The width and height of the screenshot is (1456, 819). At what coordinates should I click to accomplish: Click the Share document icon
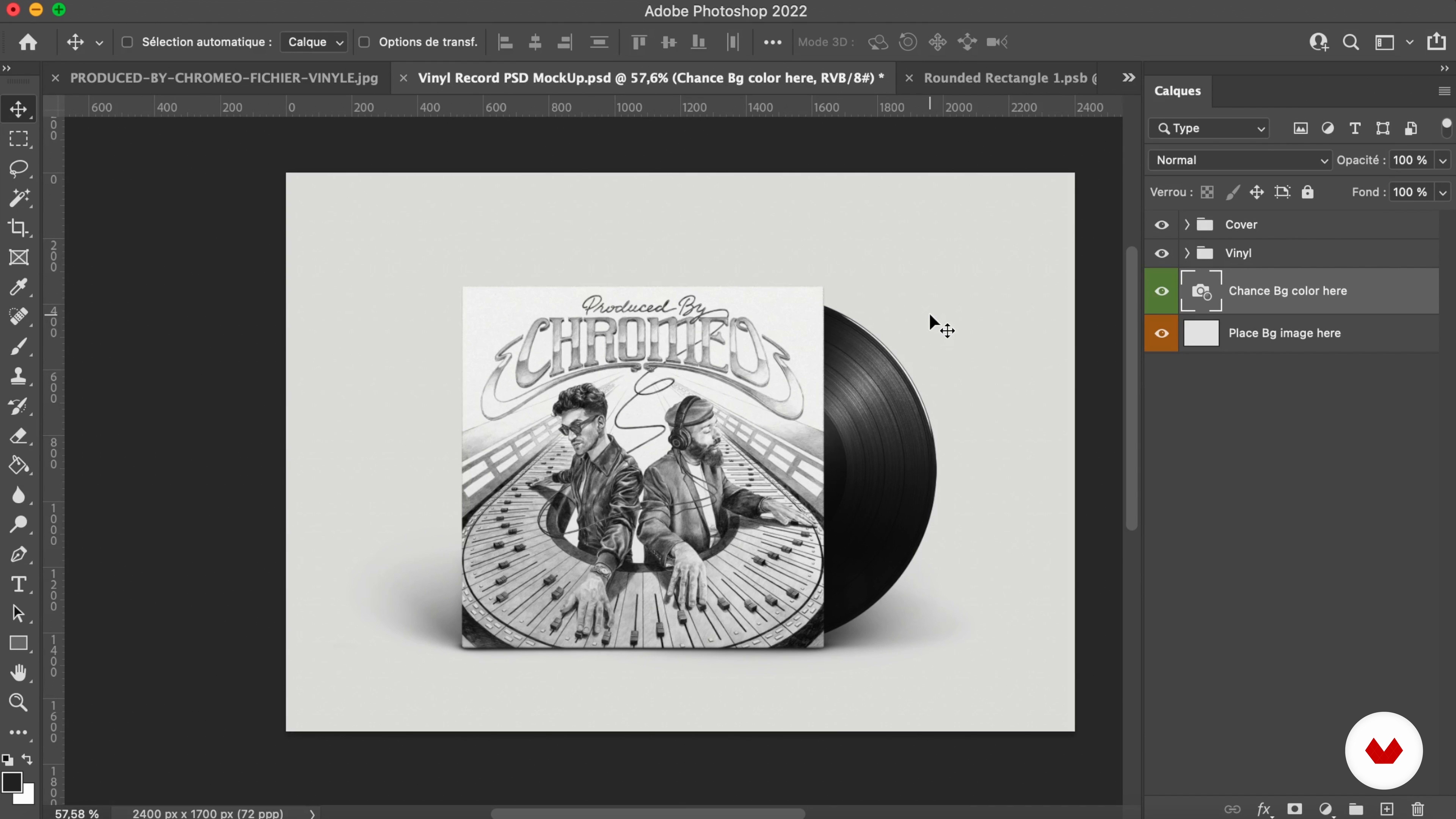(x=1436, y=42)
